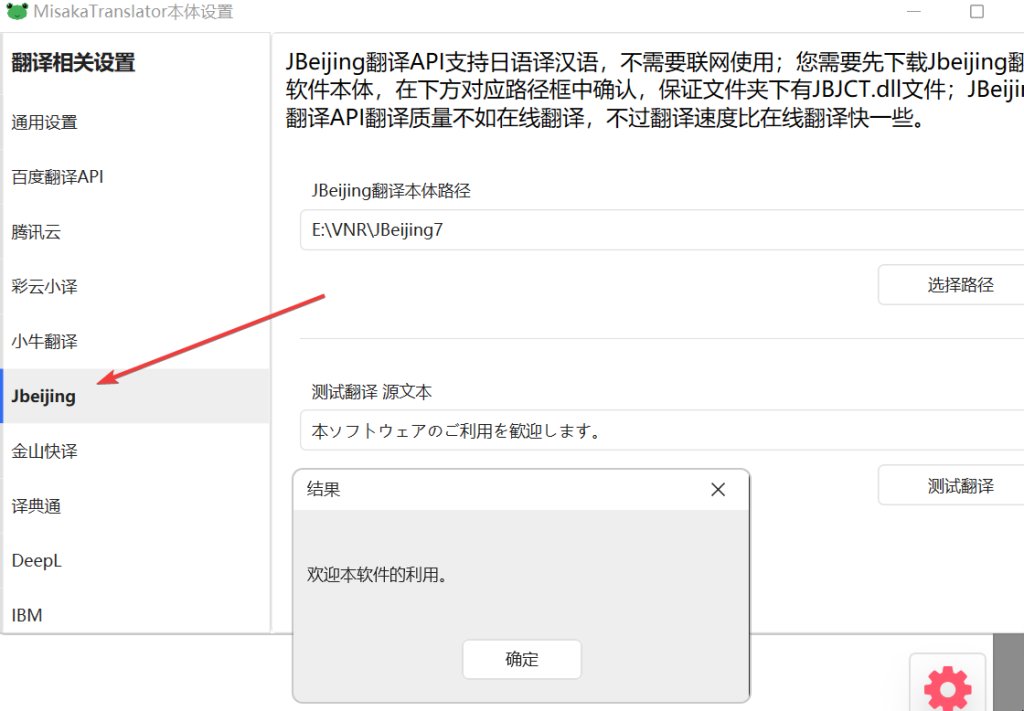Minimize the settings window
This screenshot has width=1024, height=711.
coord(916,12)
